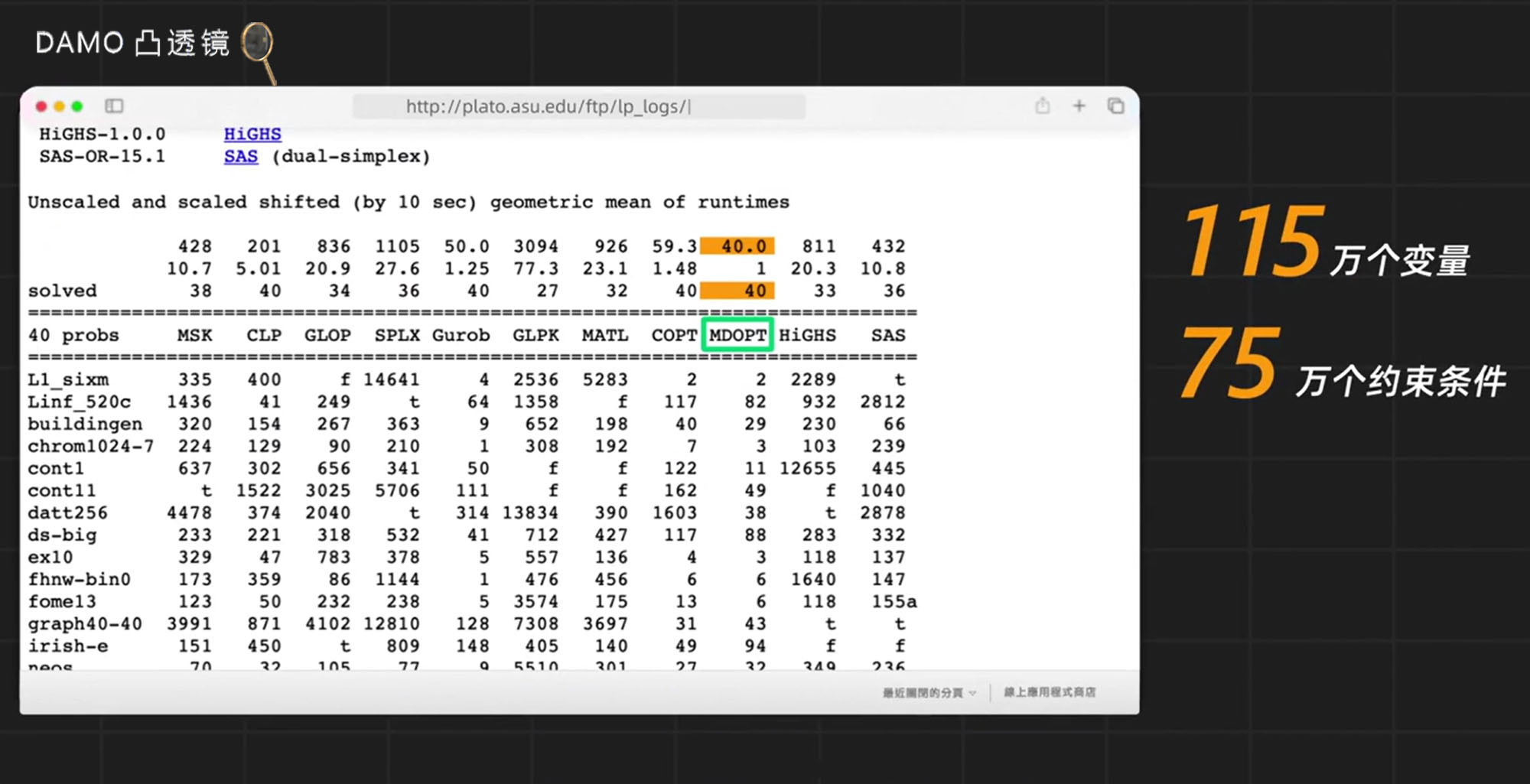Click the MDOPT column header
Image resolution: width=1530 pixels, height=784 pixels.
tap(737, 335)
